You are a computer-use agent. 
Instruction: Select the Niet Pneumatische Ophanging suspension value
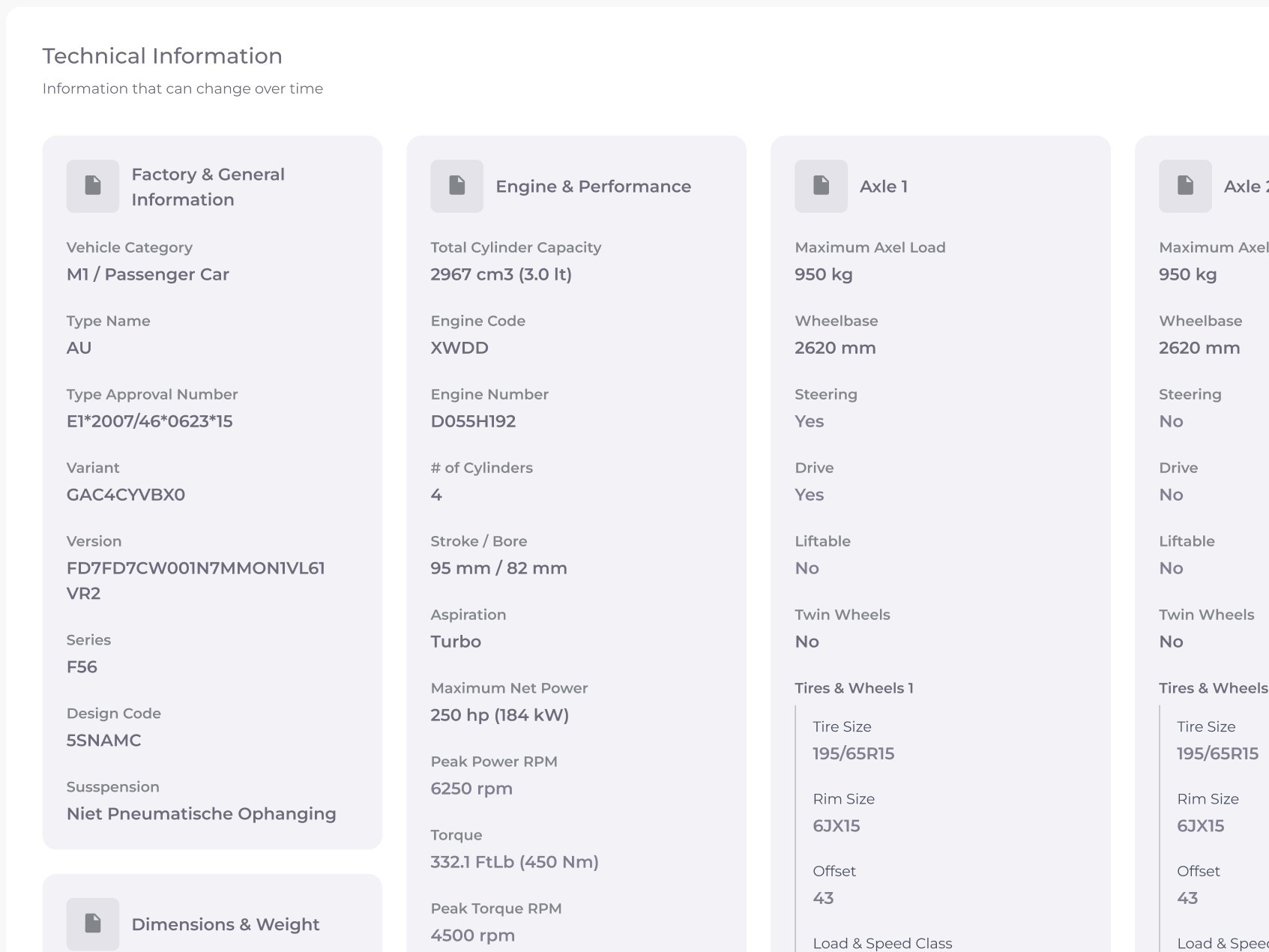(201, 814)
